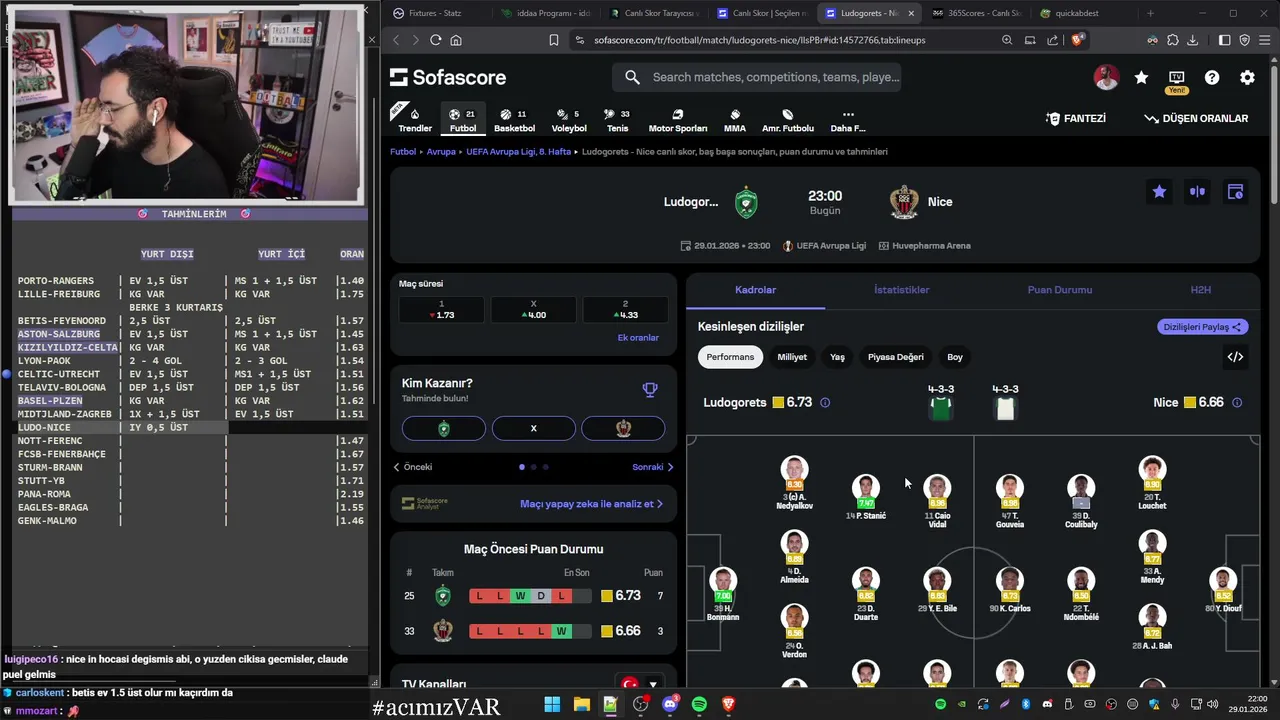Viewport: 1280px width, 720px height.
Task: Open Spotify from the taskbar
Action: point(699,705)
